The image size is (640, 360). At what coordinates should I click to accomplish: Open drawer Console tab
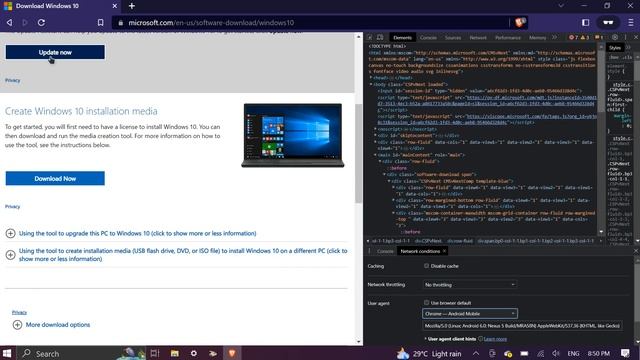point(385,251)
